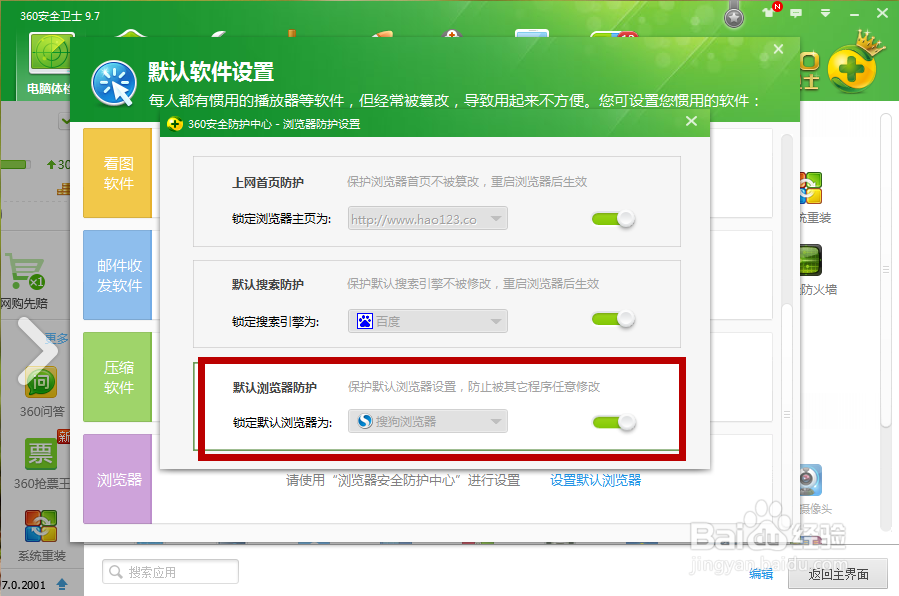Click the right arrow chevron on sidebar
The width and height of the screenshot is (899, 596).
pyautogui.click(x=37, y=351)
